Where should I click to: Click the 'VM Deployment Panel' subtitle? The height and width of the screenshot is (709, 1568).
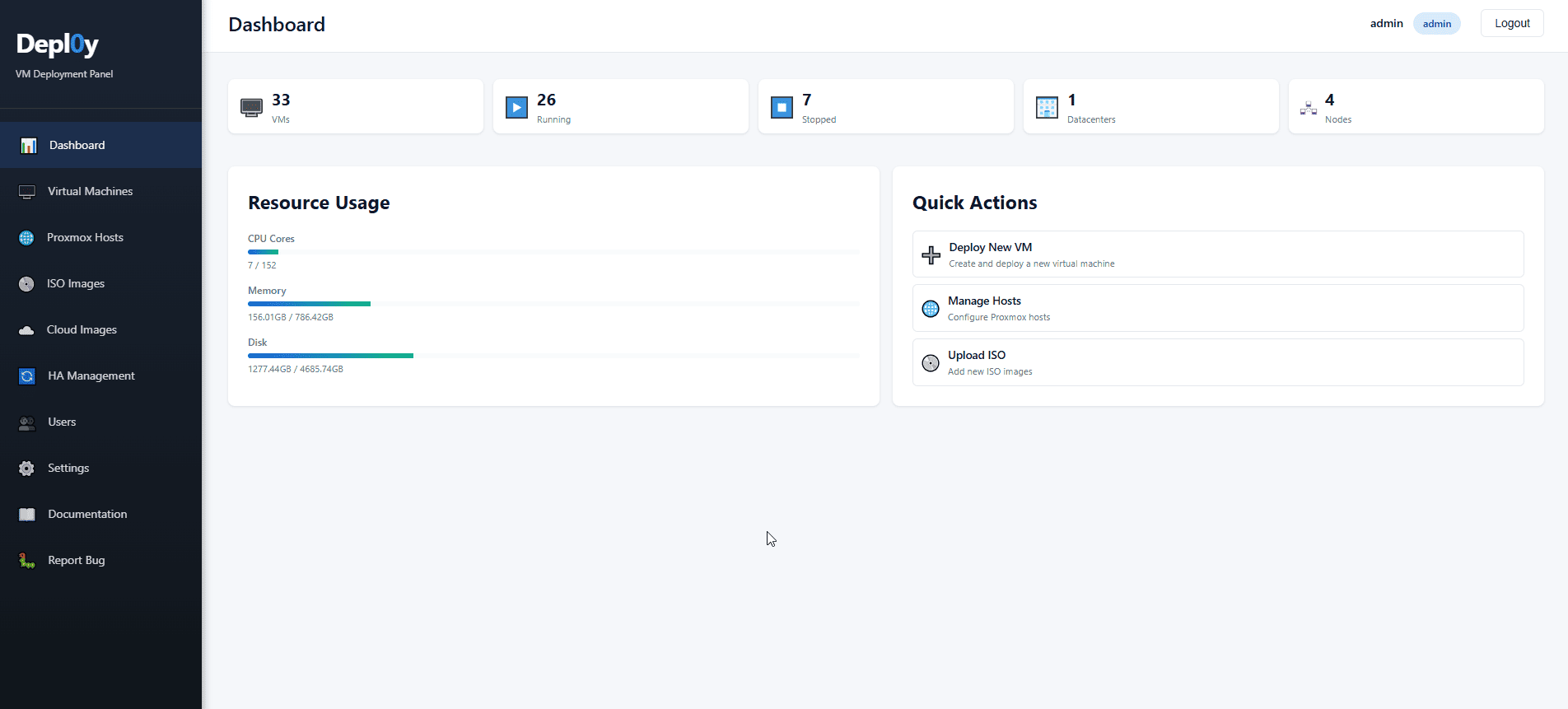[64, 74]
